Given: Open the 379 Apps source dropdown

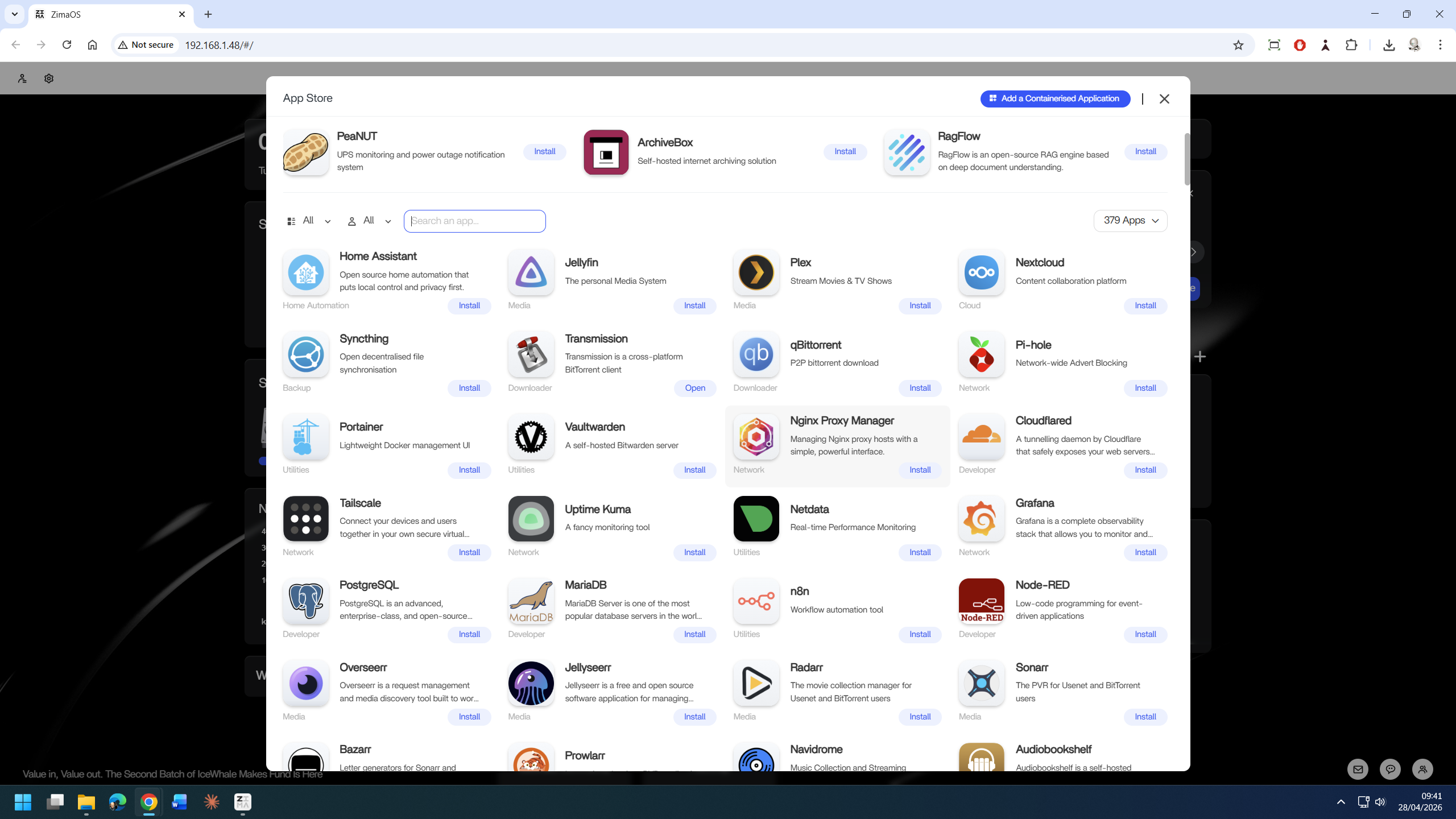Looking at the screenshot, I should click(1130, 221).
